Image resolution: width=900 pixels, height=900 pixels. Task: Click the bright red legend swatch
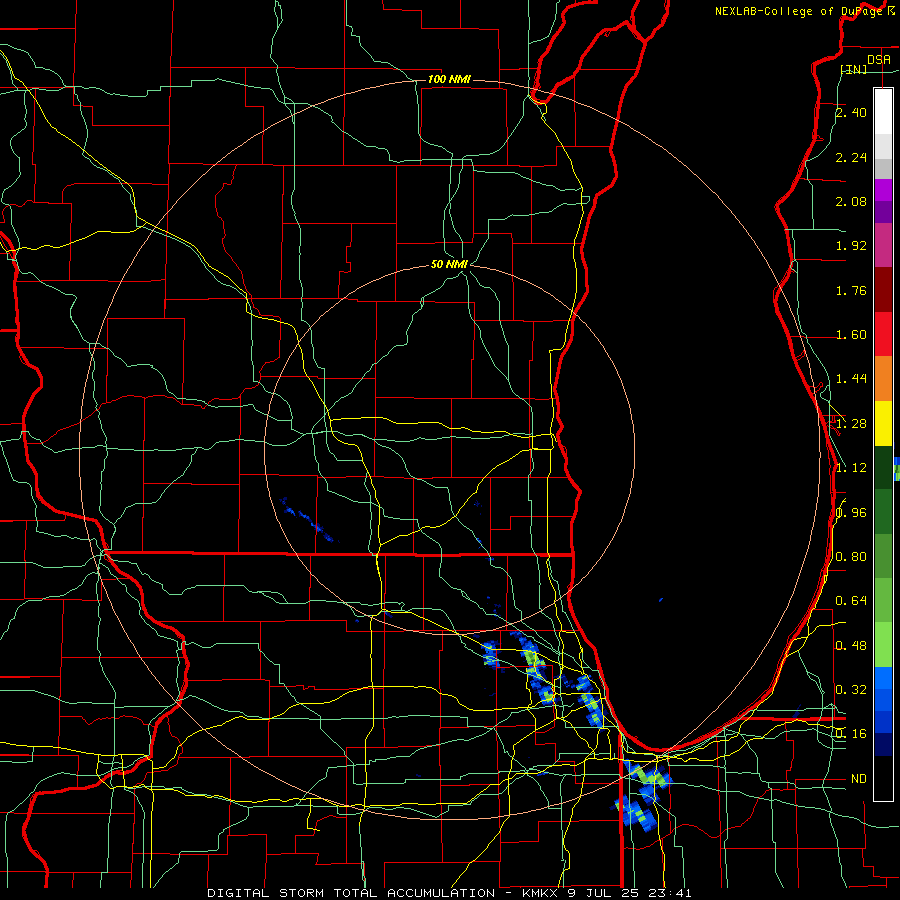pyautogui.click(x=883, y=334)
